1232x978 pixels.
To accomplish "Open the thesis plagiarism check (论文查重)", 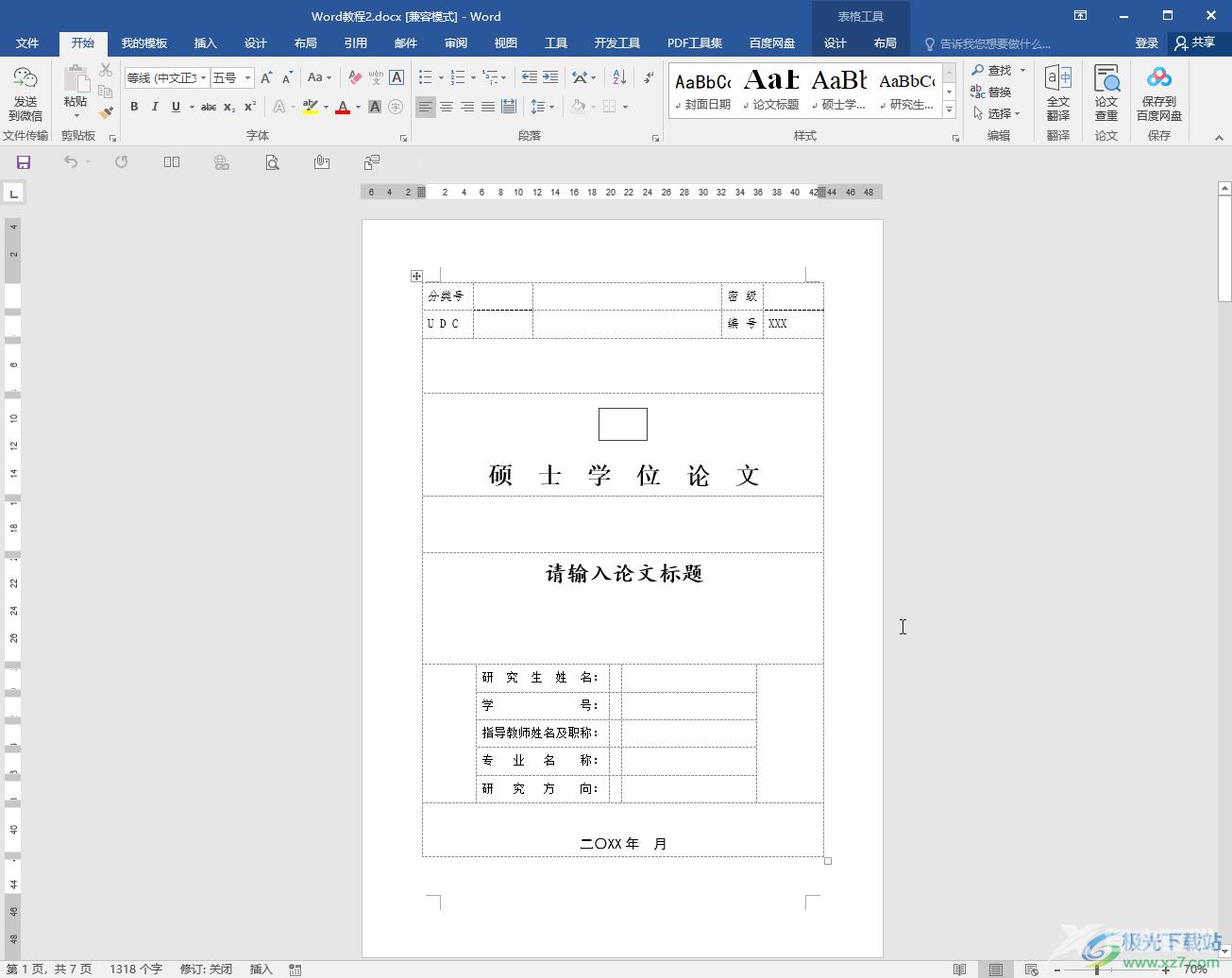I will pos(1106,93).
